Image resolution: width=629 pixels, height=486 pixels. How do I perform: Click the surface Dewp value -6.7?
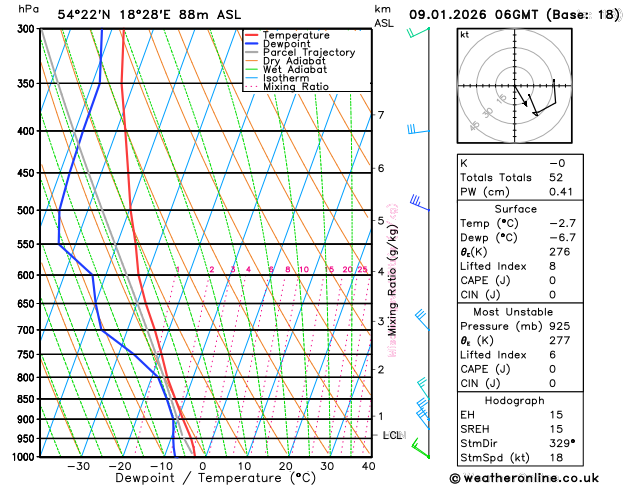[562, 237]
